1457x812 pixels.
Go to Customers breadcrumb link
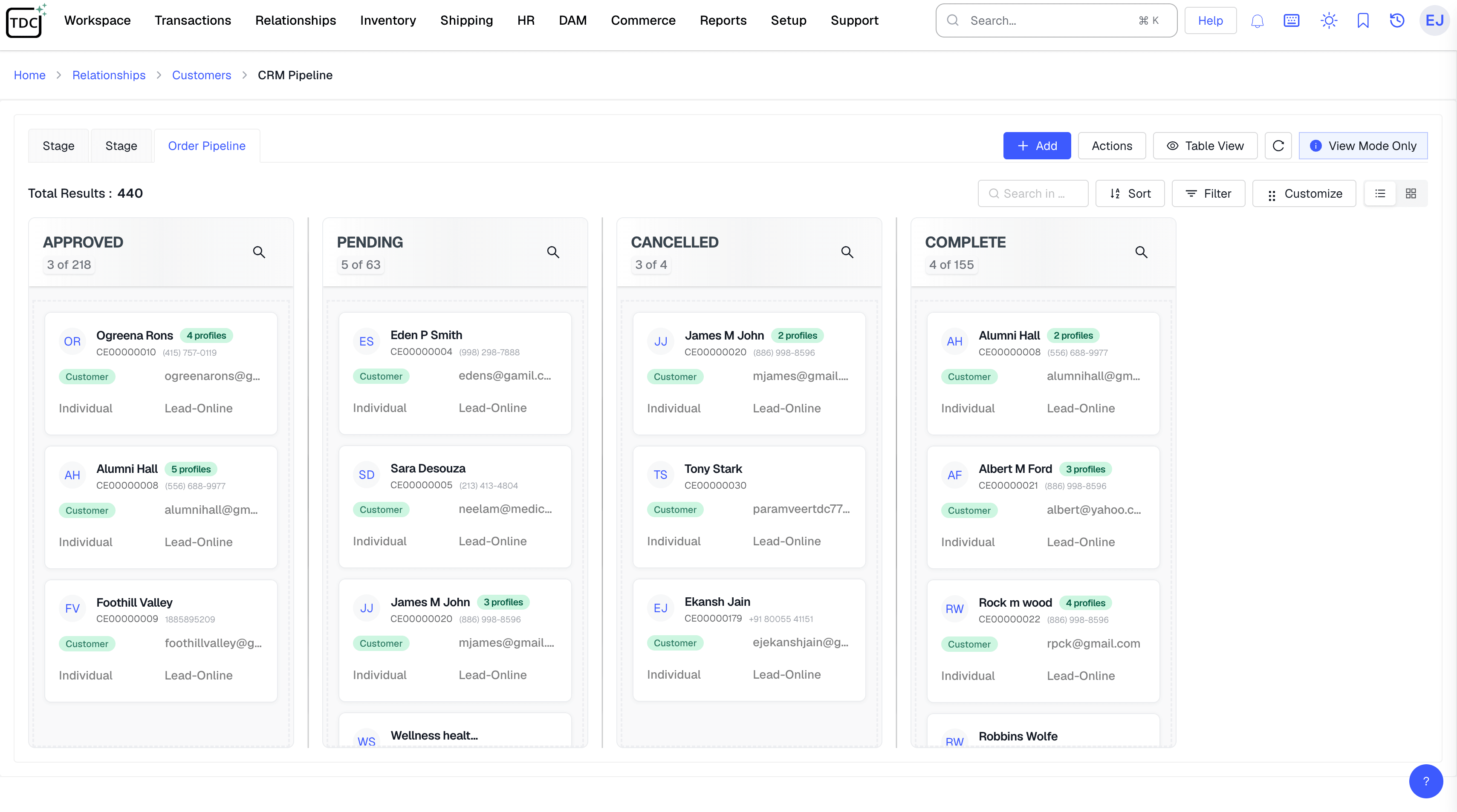tap(201, 75)
